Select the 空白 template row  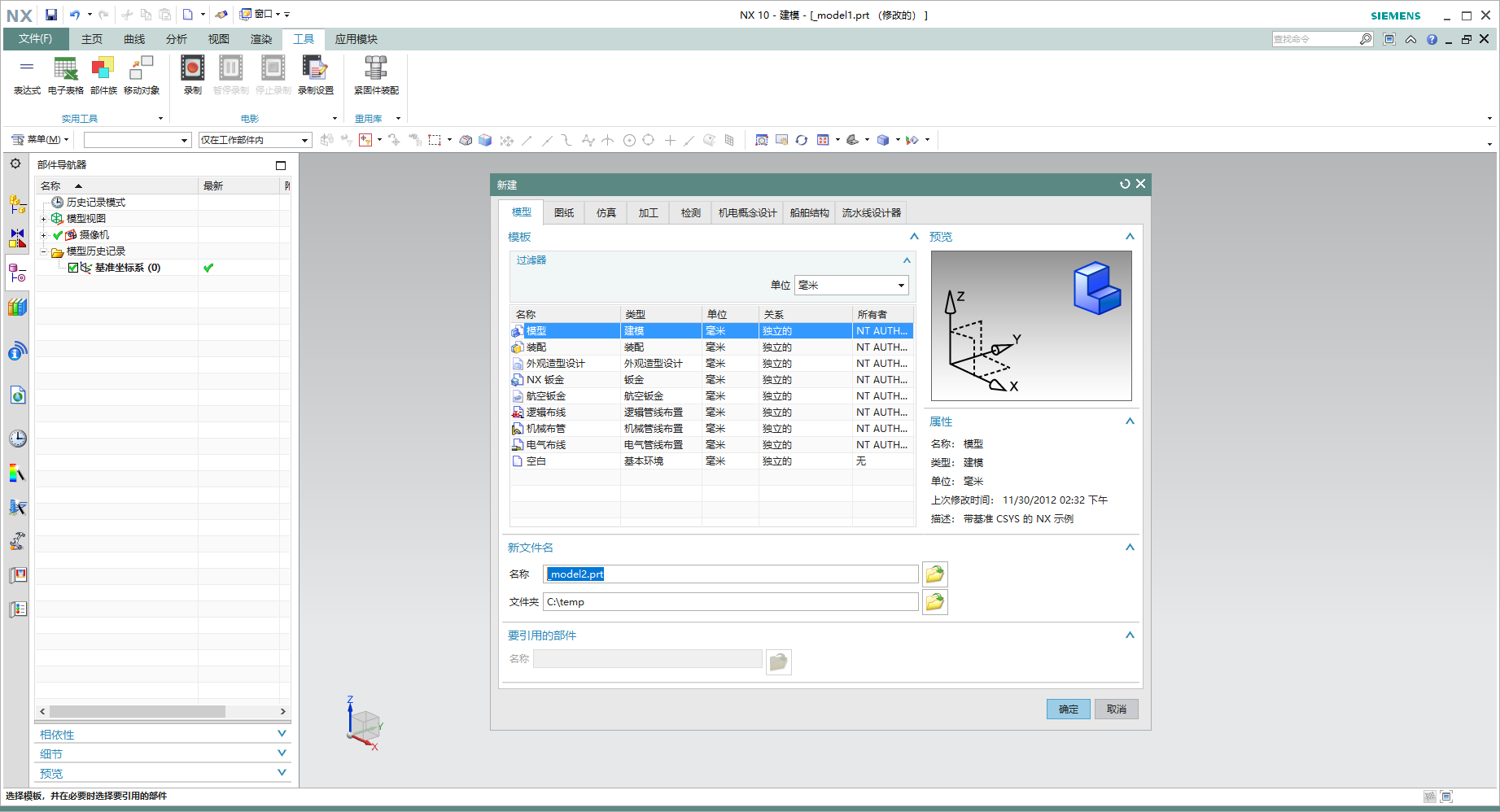pos(711,461)
